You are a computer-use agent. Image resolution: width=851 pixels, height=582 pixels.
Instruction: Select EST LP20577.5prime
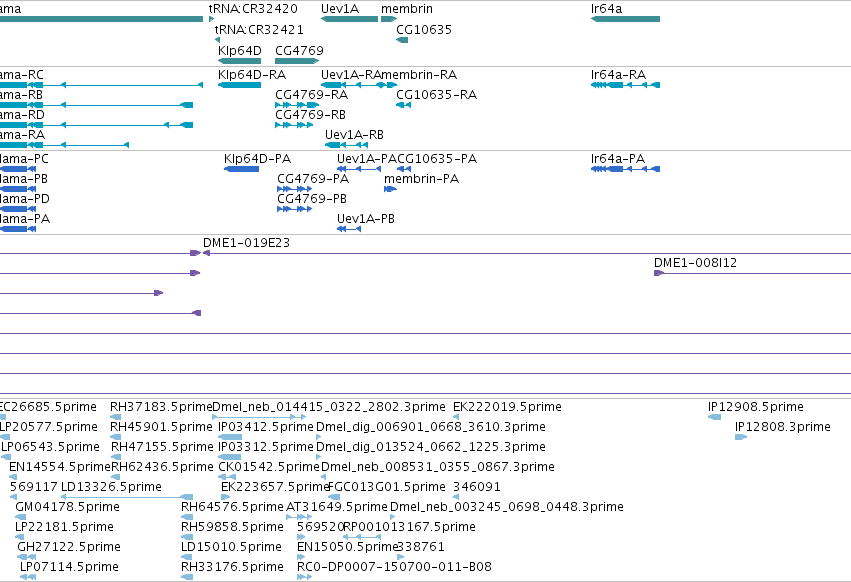point(5,437)
